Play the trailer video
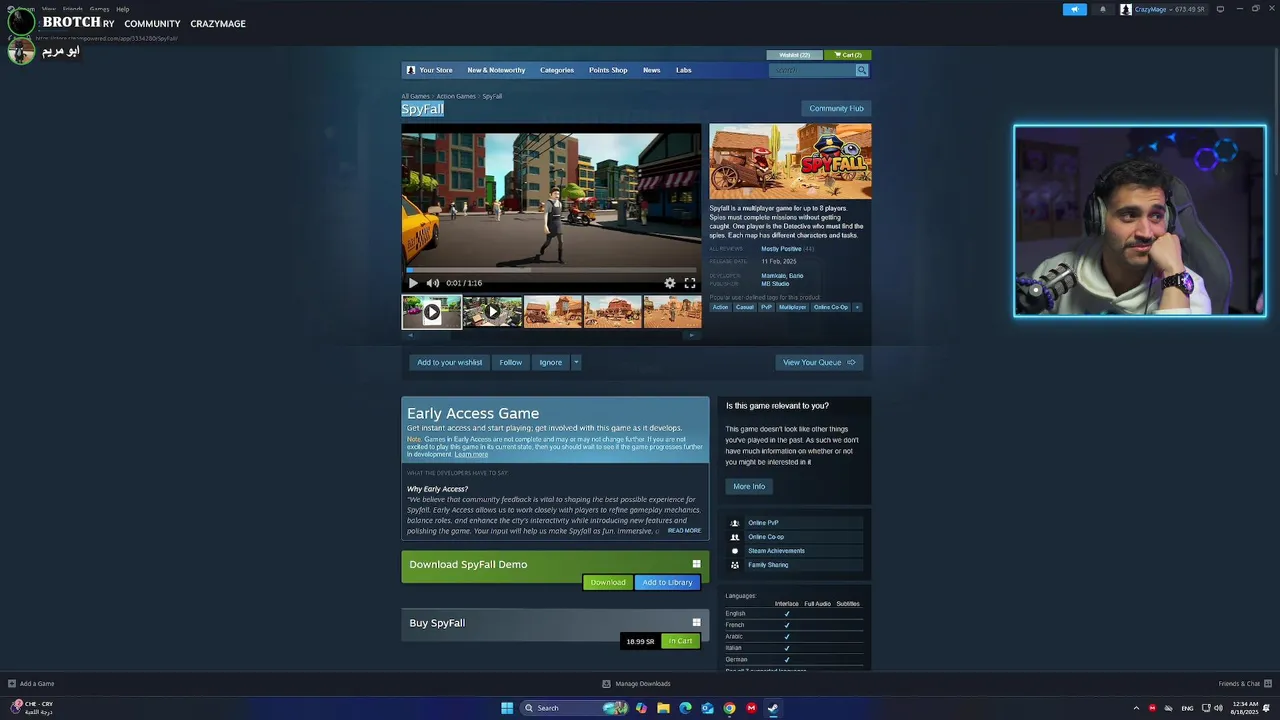The width and height of the screenshot is (1280, 720). coord(413,283)
